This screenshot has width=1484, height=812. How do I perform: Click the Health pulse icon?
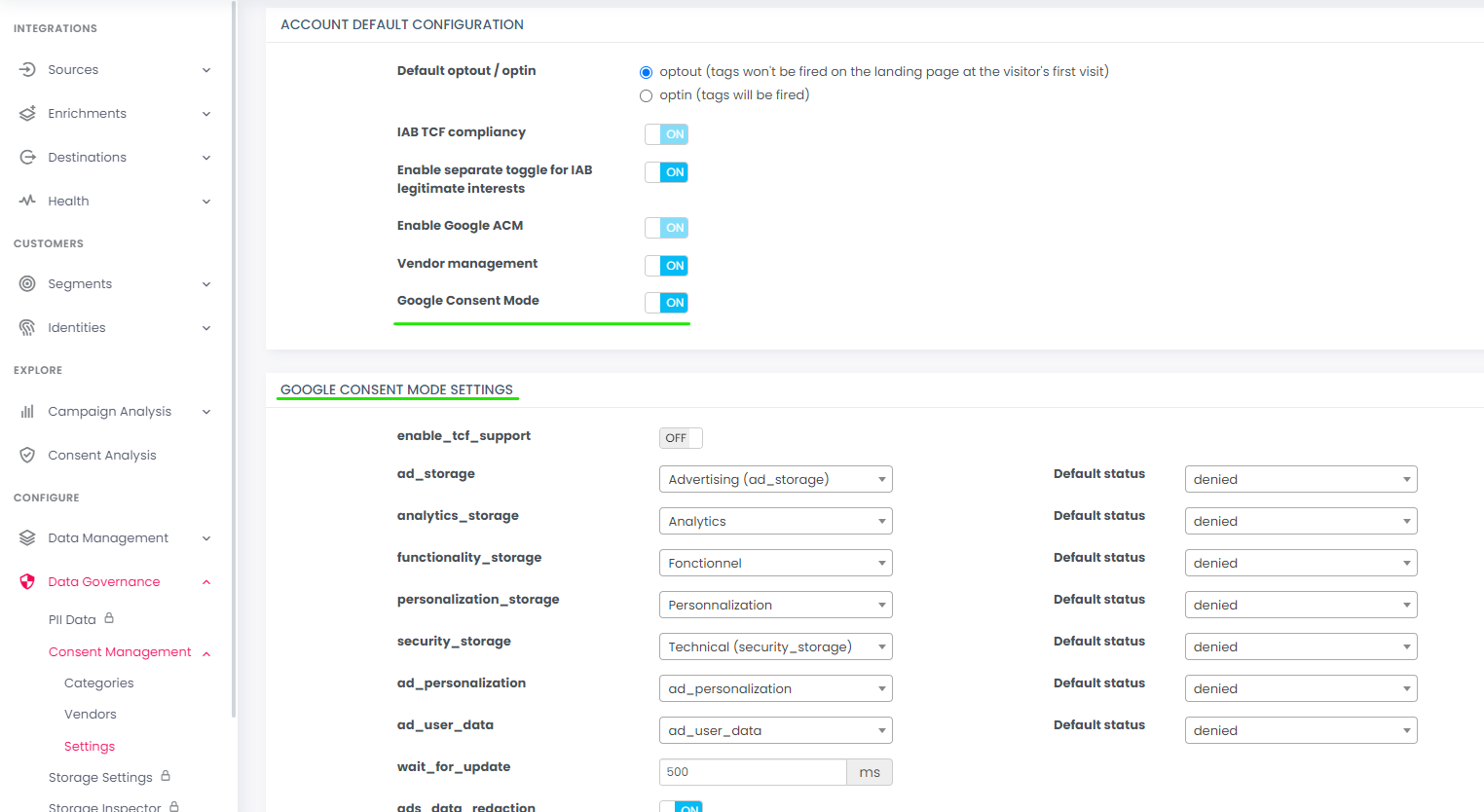point(27,201)
